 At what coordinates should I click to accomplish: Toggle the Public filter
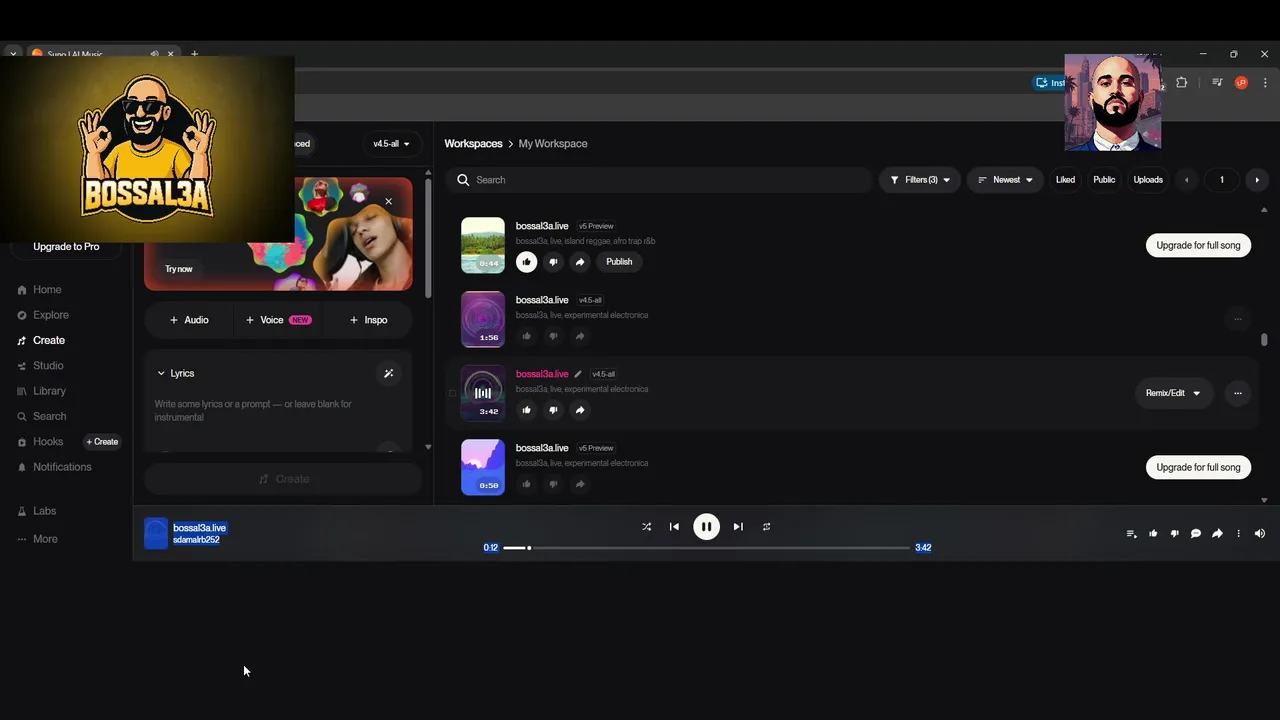click(x=1104, y=180)
